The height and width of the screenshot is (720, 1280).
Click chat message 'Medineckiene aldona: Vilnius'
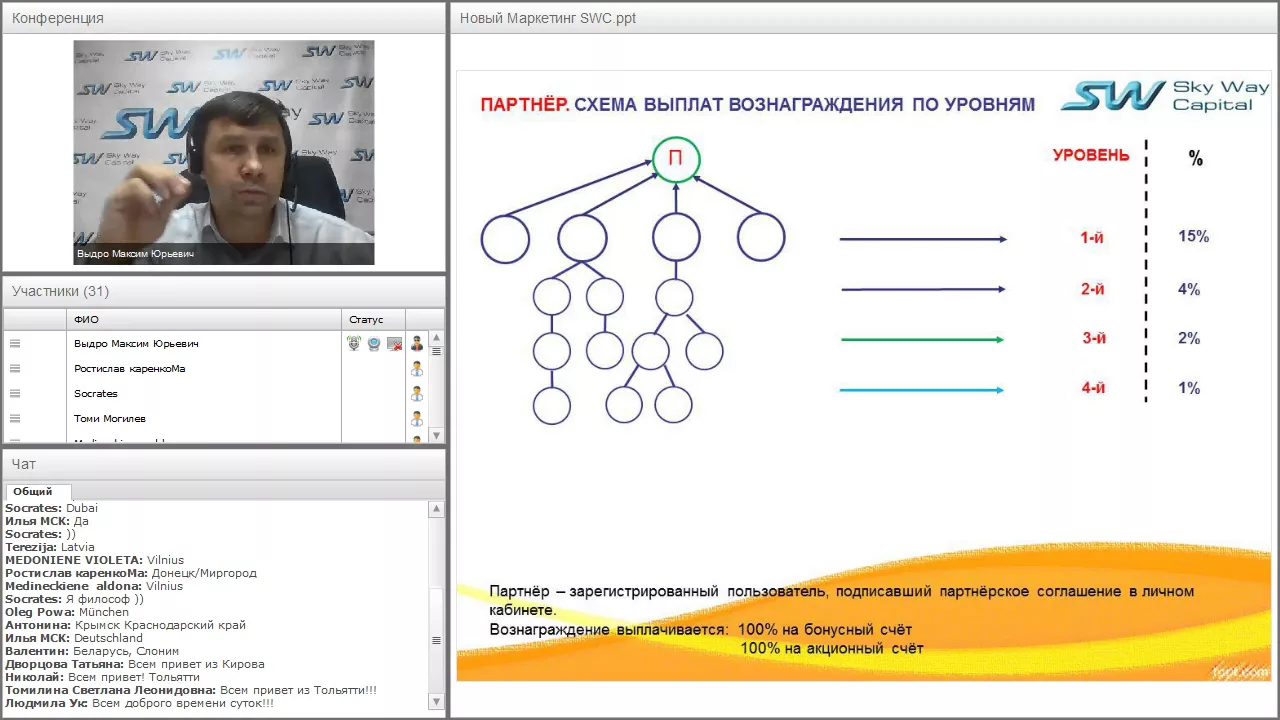pos(94,586)
